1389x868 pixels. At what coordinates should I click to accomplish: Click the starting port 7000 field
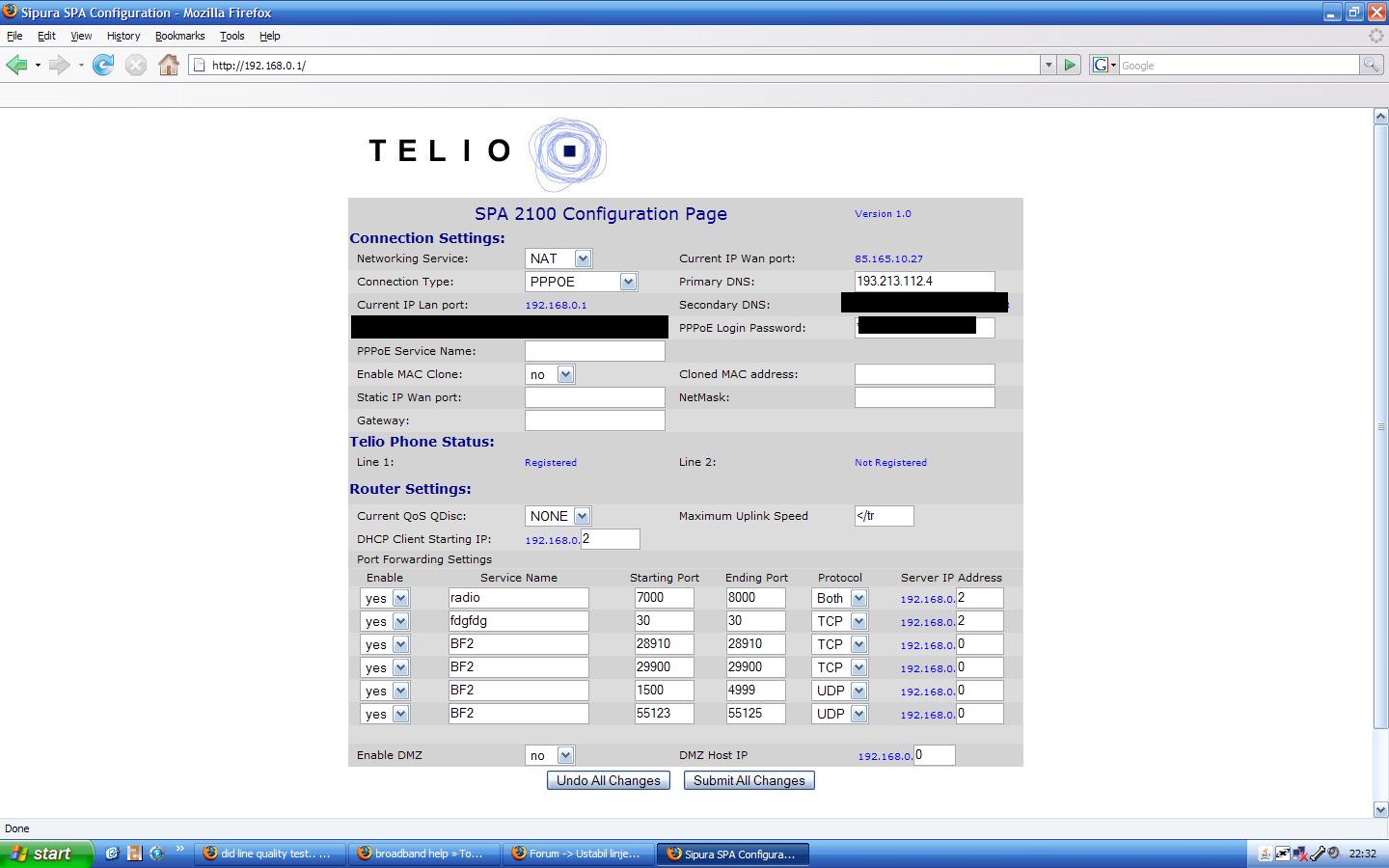(x=664, y=598)
